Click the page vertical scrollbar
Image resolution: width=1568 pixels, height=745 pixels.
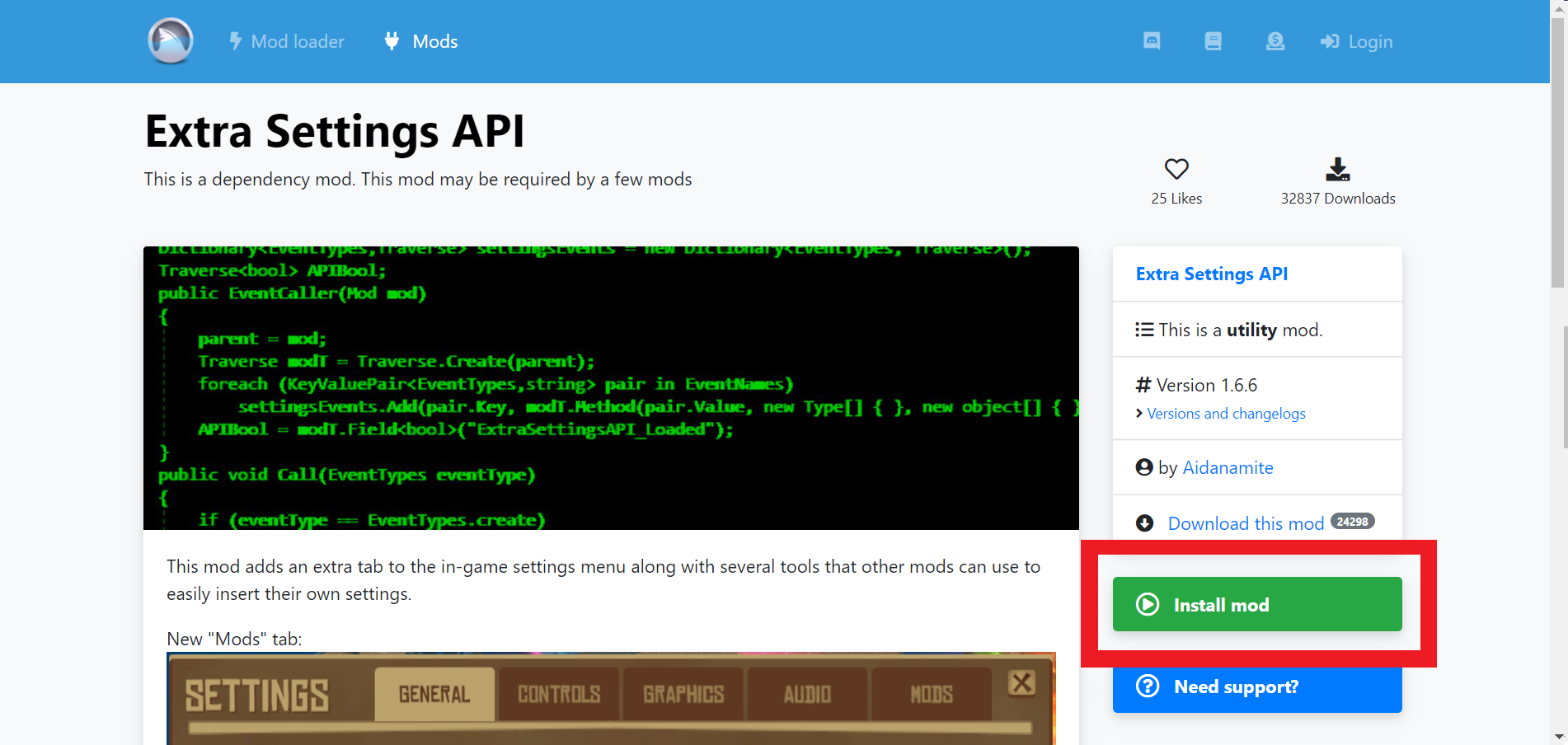1558,152
